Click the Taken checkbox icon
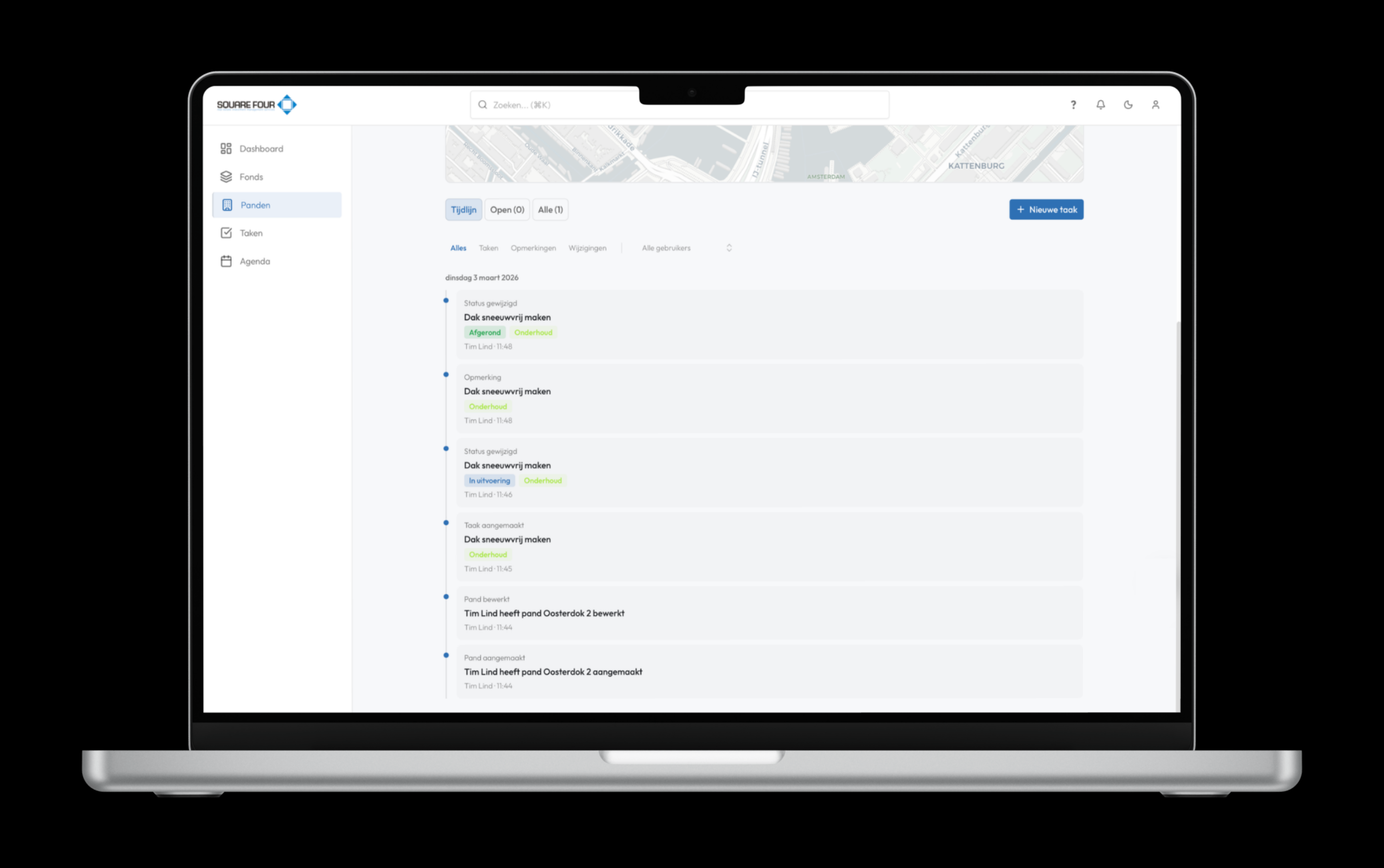Screen dimensions: 1384x868 226,233
